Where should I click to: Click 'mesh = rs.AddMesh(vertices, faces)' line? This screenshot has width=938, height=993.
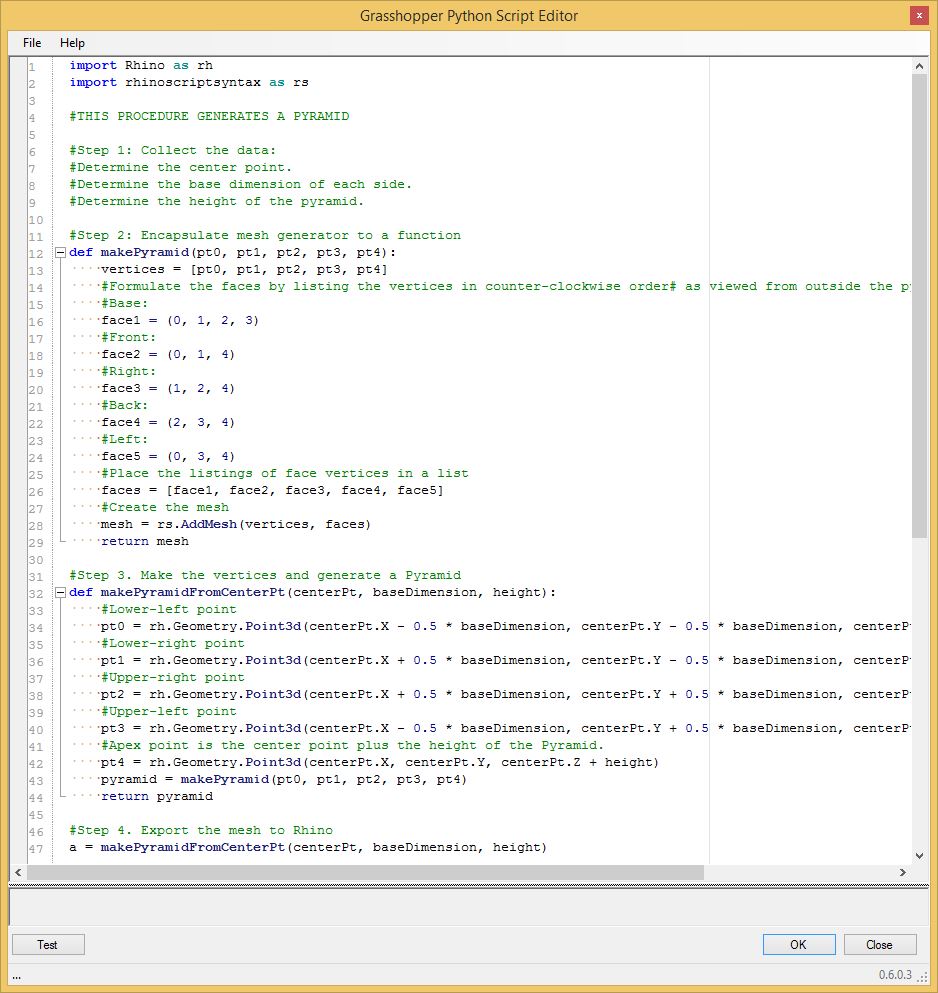click(x=236, y=524)
